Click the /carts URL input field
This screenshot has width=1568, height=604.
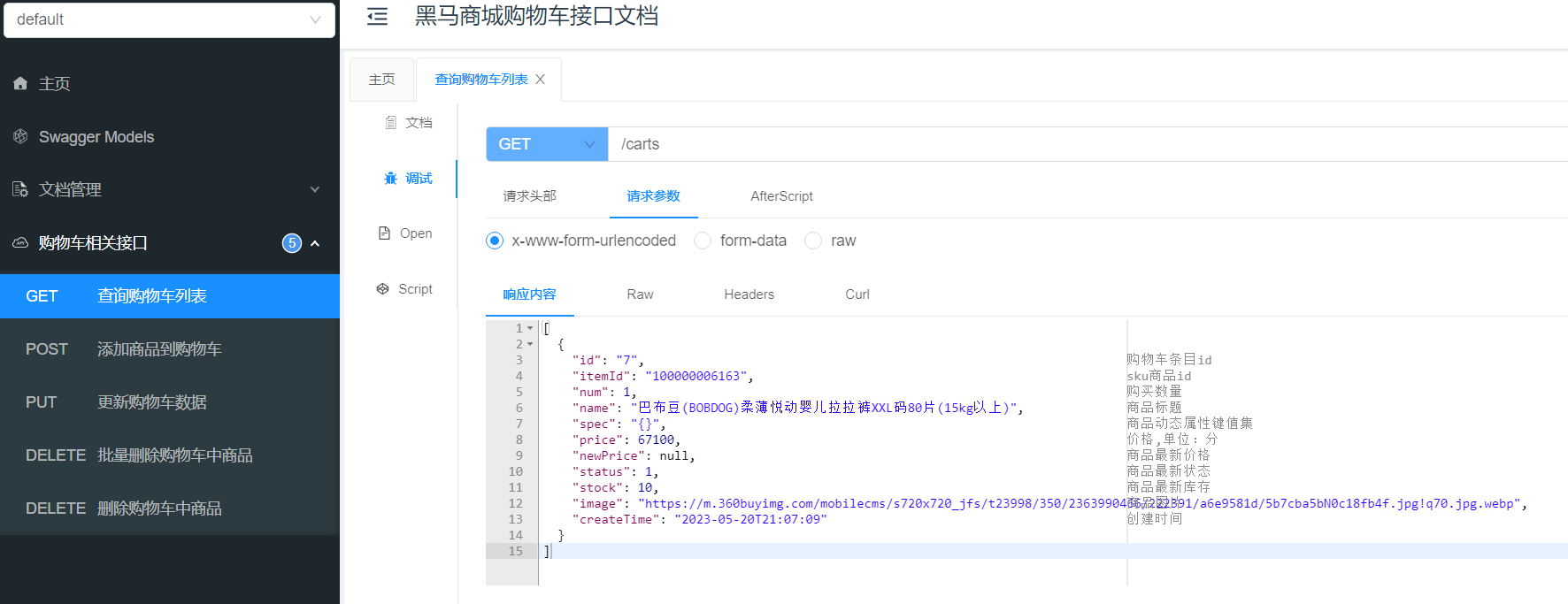click(x=1088, y=144)
